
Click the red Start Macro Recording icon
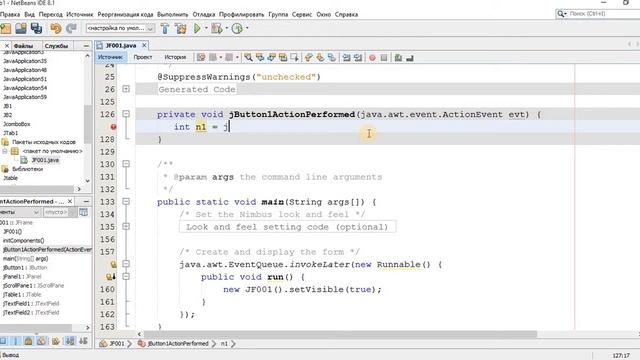pos(372,58)
